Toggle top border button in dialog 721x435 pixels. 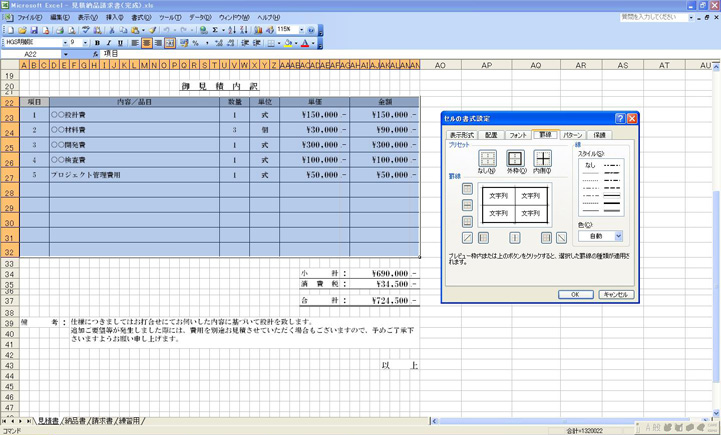coord(467,189)
